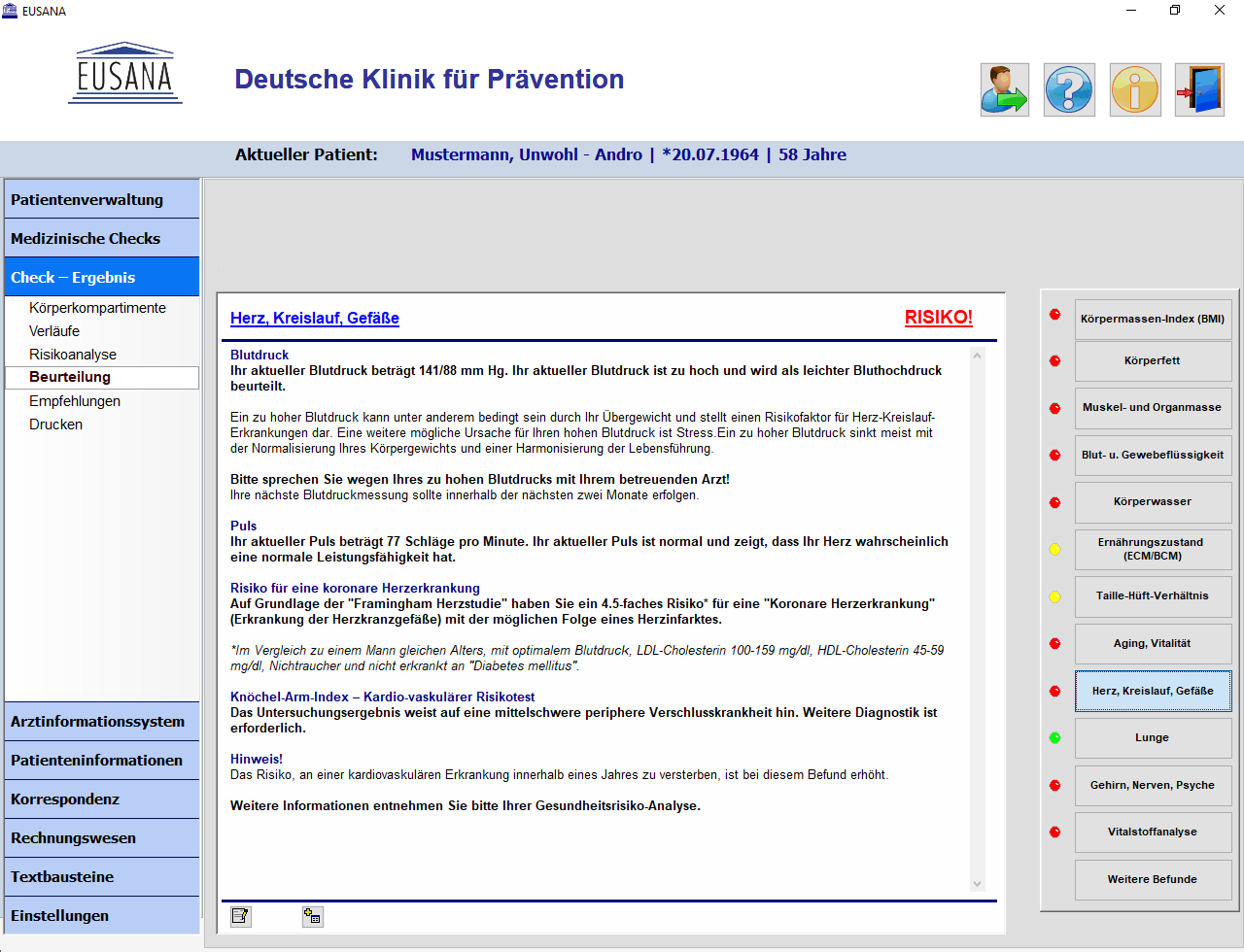Click the Gehirn, Nerven, Psyche button
This screenshot has width=1244, height=952.
click(1153, 785)
